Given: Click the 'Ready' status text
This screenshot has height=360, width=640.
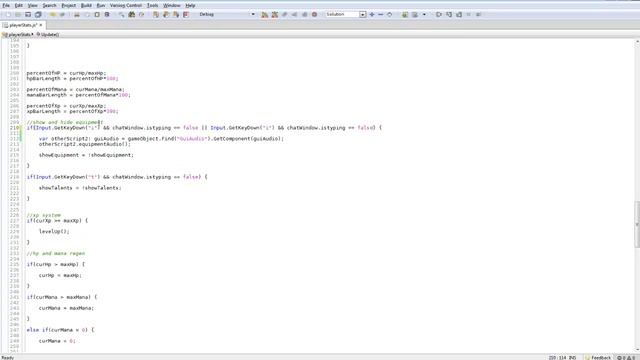Looking at the screenshot, I should 8,358.
